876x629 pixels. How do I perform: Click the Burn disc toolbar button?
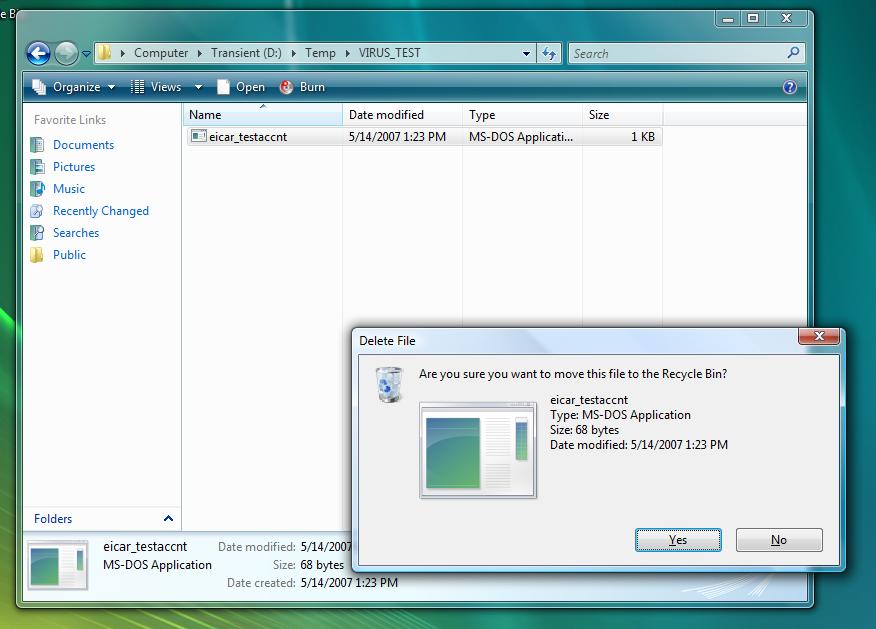pyautogui.click(x=303, y=87)
